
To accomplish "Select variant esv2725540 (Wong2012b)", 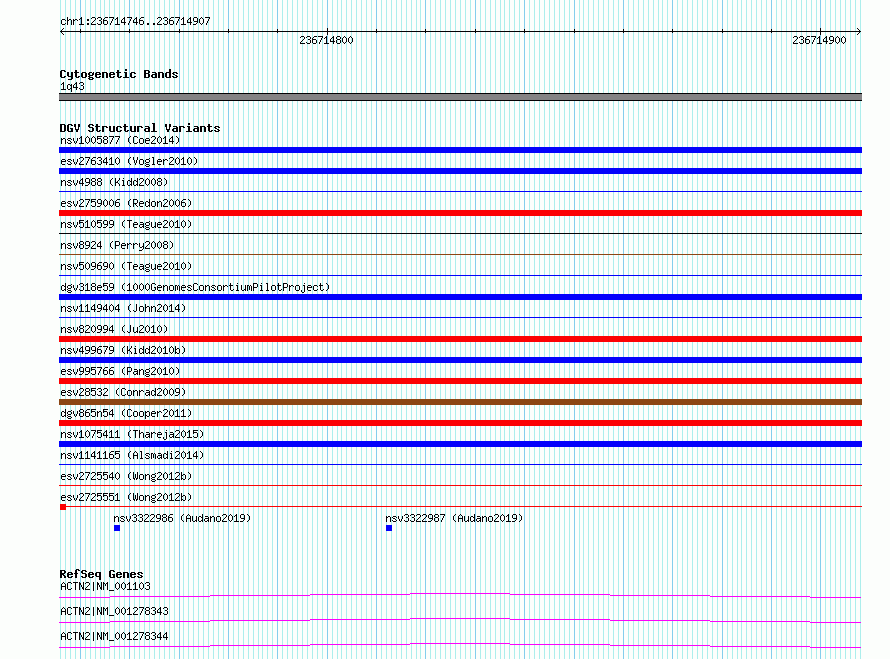I will 126,476.
